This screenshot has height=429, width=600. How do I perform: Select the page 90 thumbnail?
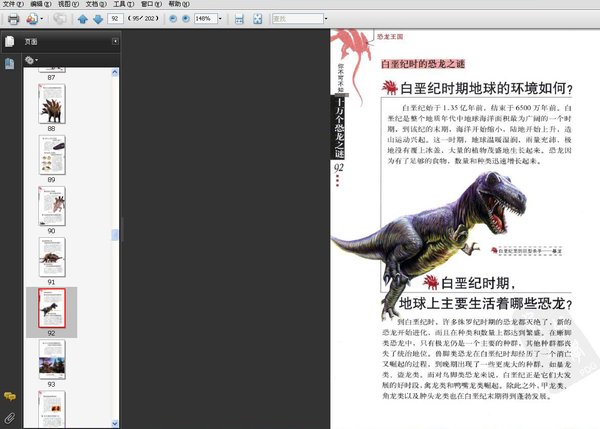[51, 205]
